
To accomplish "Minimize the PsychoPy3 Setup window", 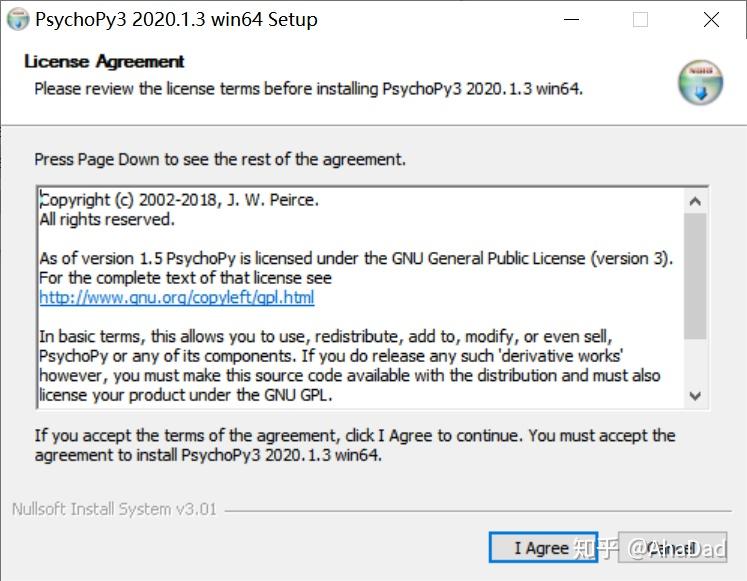I will 571,19.
